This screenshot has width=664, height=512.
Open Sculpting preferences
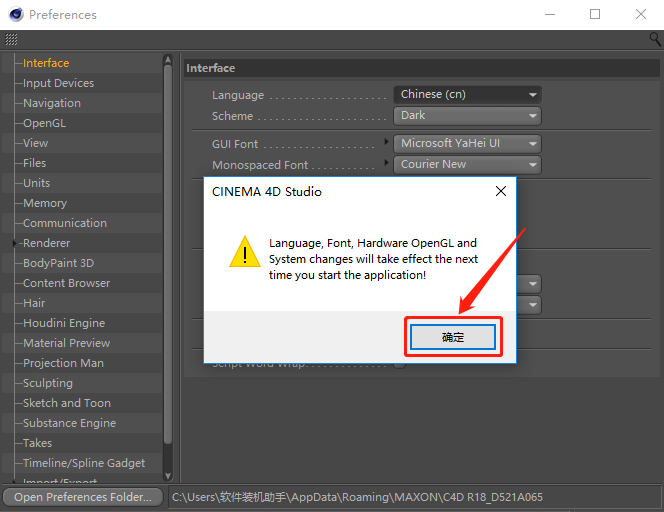click(x=48, y=383)
